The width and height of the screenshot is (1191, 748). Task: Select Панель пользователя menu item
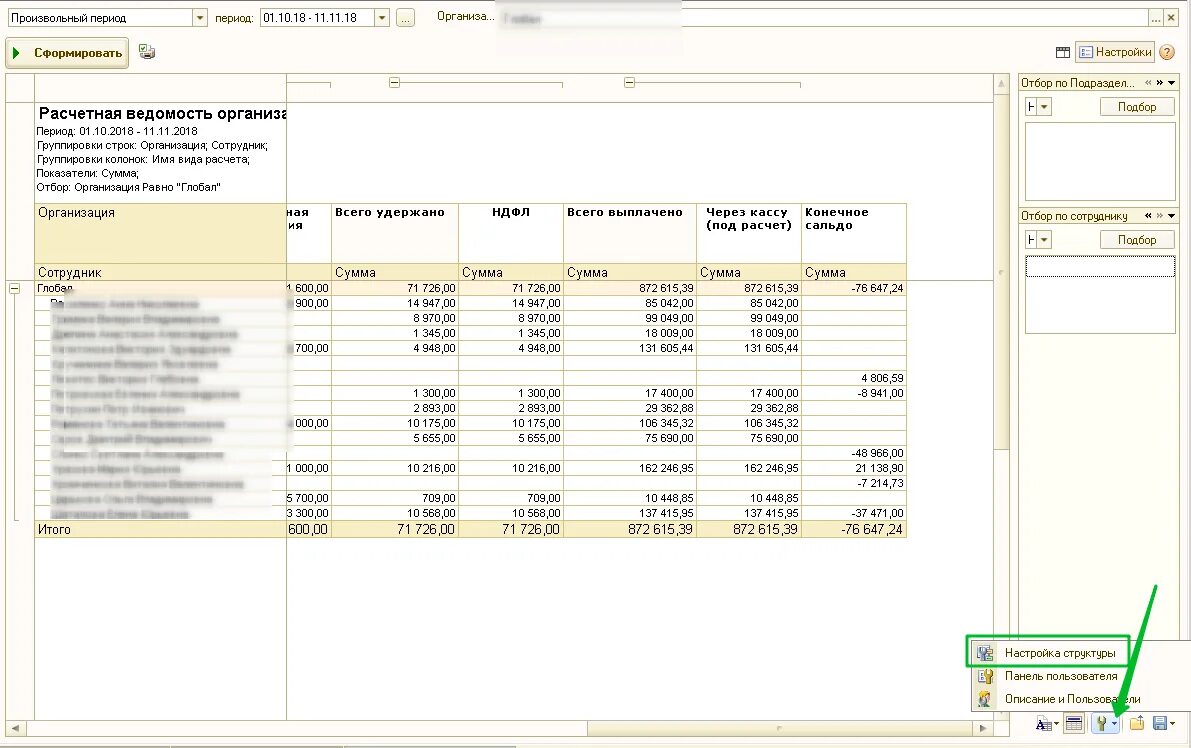[x=1060, y=676]
